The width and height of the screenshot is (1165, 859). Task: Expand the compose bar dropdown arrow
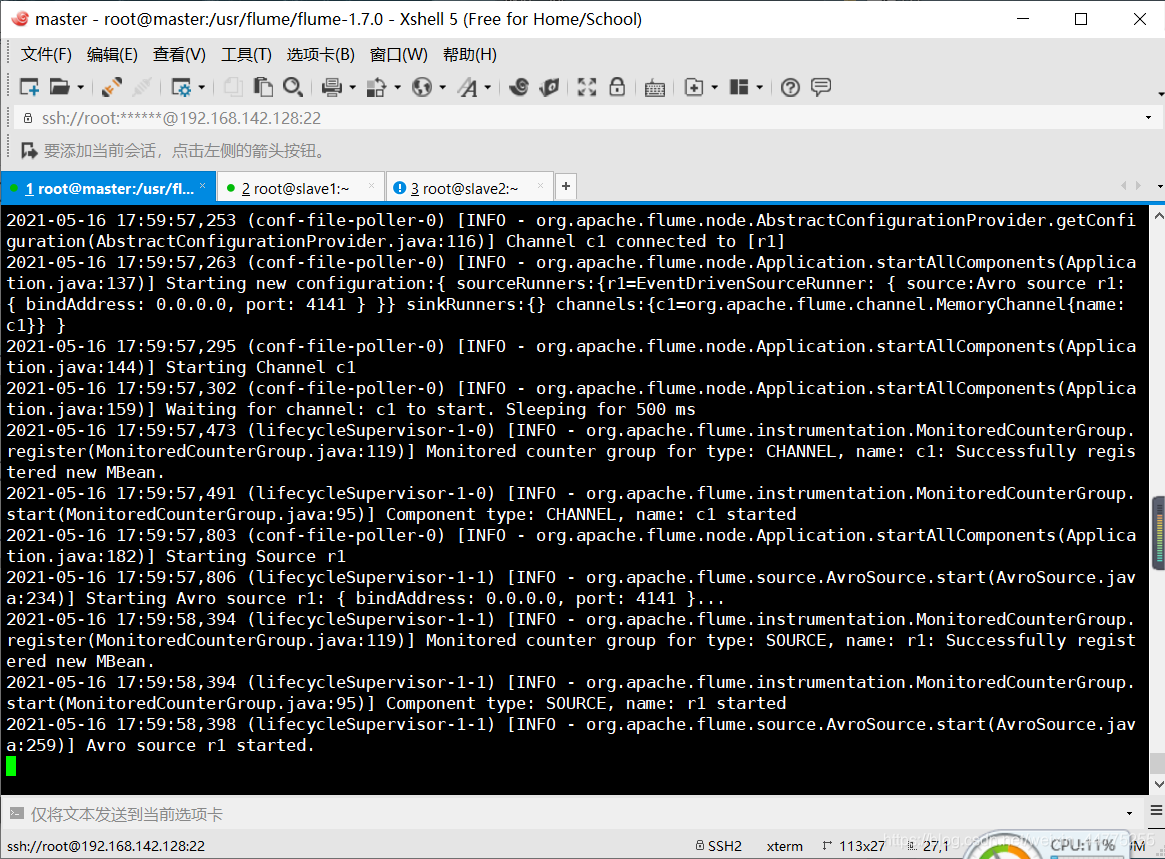[1129, 814]
